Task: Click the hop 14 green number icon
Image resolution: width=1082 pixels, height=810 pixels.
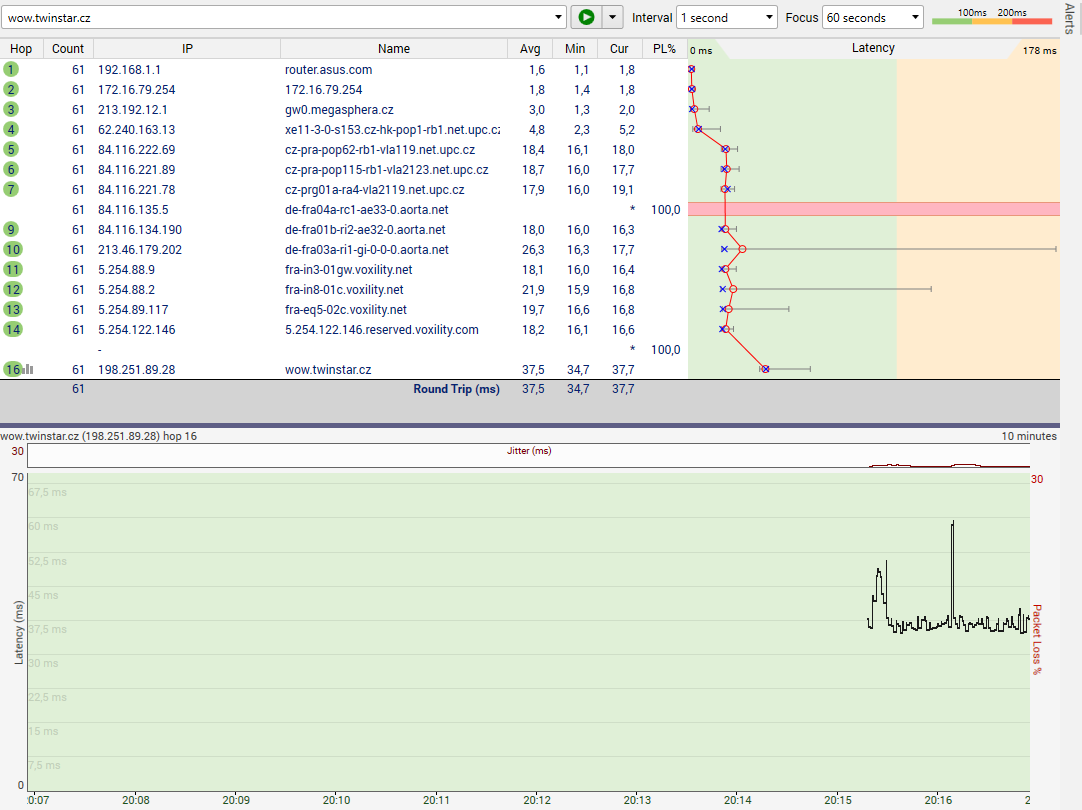Action: pos(12,329)
